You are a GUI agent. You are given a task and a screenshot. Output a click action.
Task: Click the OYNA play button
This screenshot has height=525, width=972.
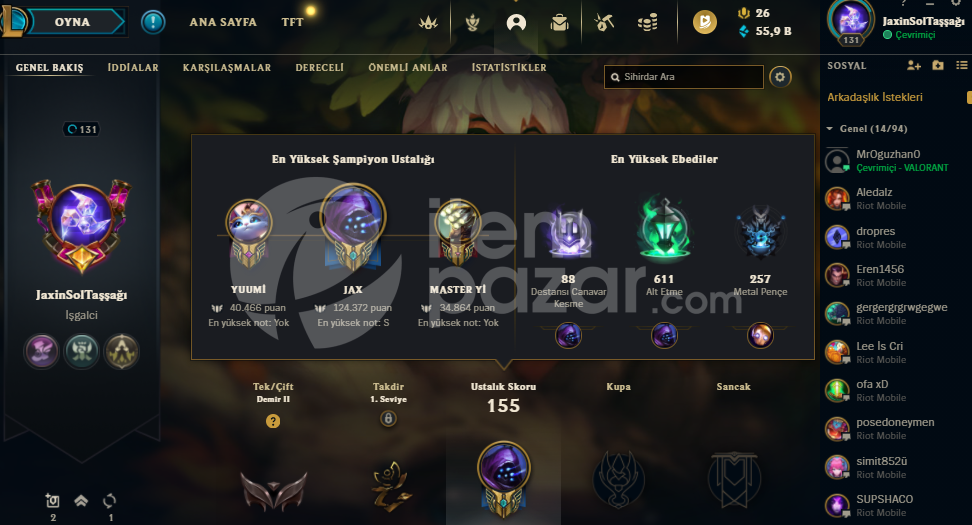[x=73, y=22]
